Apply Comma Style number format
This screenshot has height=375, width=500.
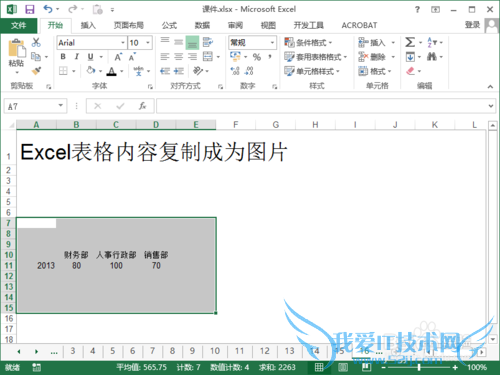[270, 57]
